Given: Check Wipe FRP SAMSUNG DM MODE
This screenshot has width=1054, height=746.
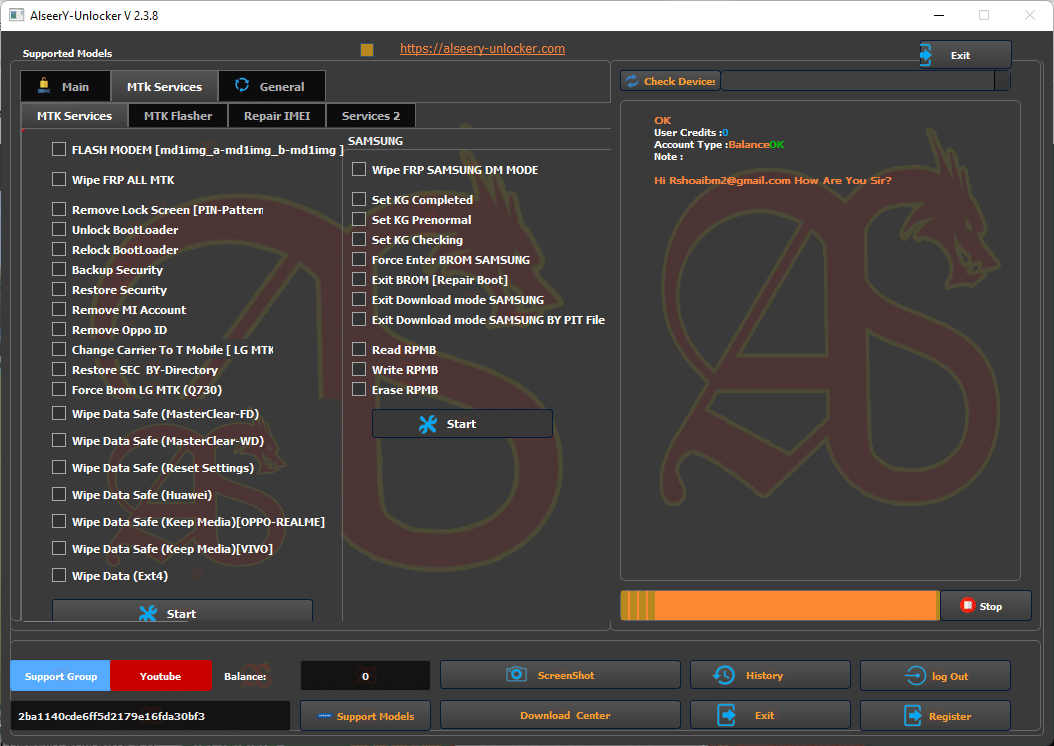Looking at the screenshot, I should pyautogui.click(x=358, y=169).
